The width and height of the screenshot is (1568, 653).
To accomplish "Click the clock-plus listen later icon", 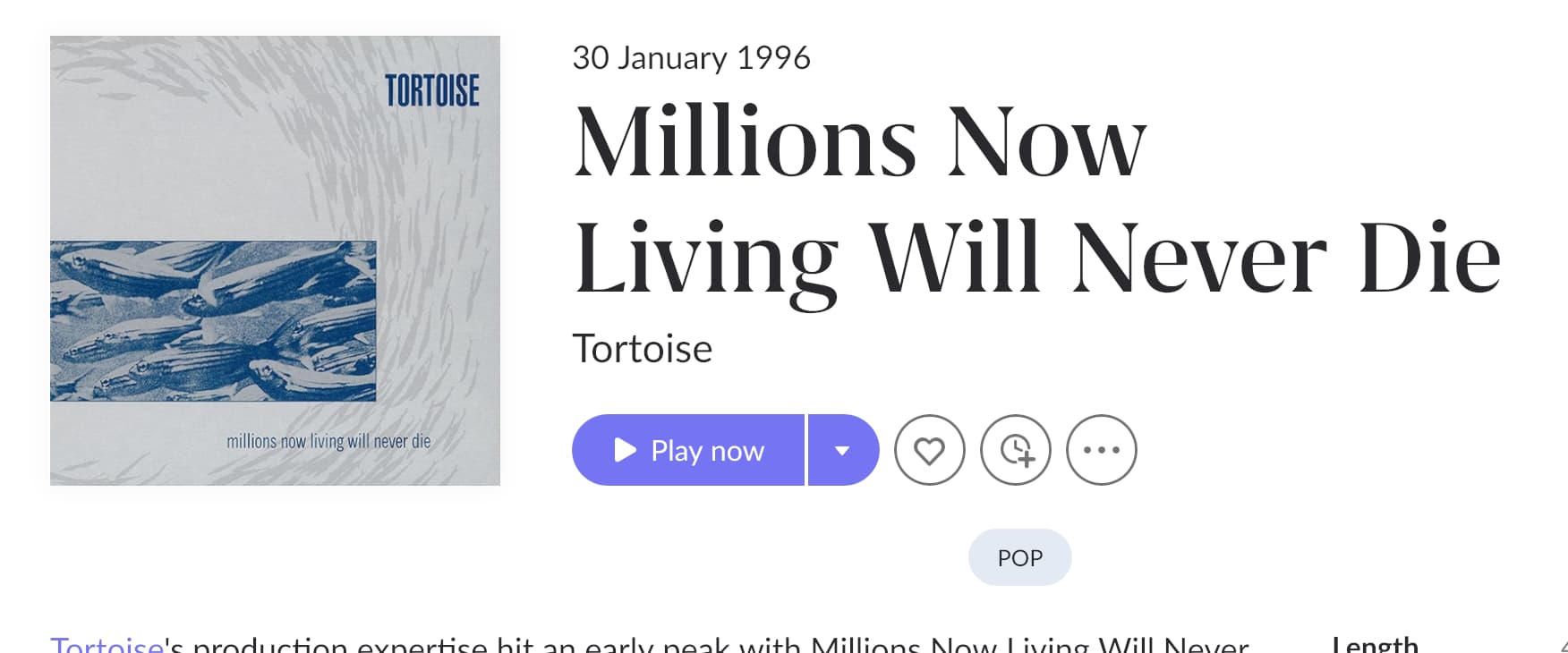I will 1015,450.
